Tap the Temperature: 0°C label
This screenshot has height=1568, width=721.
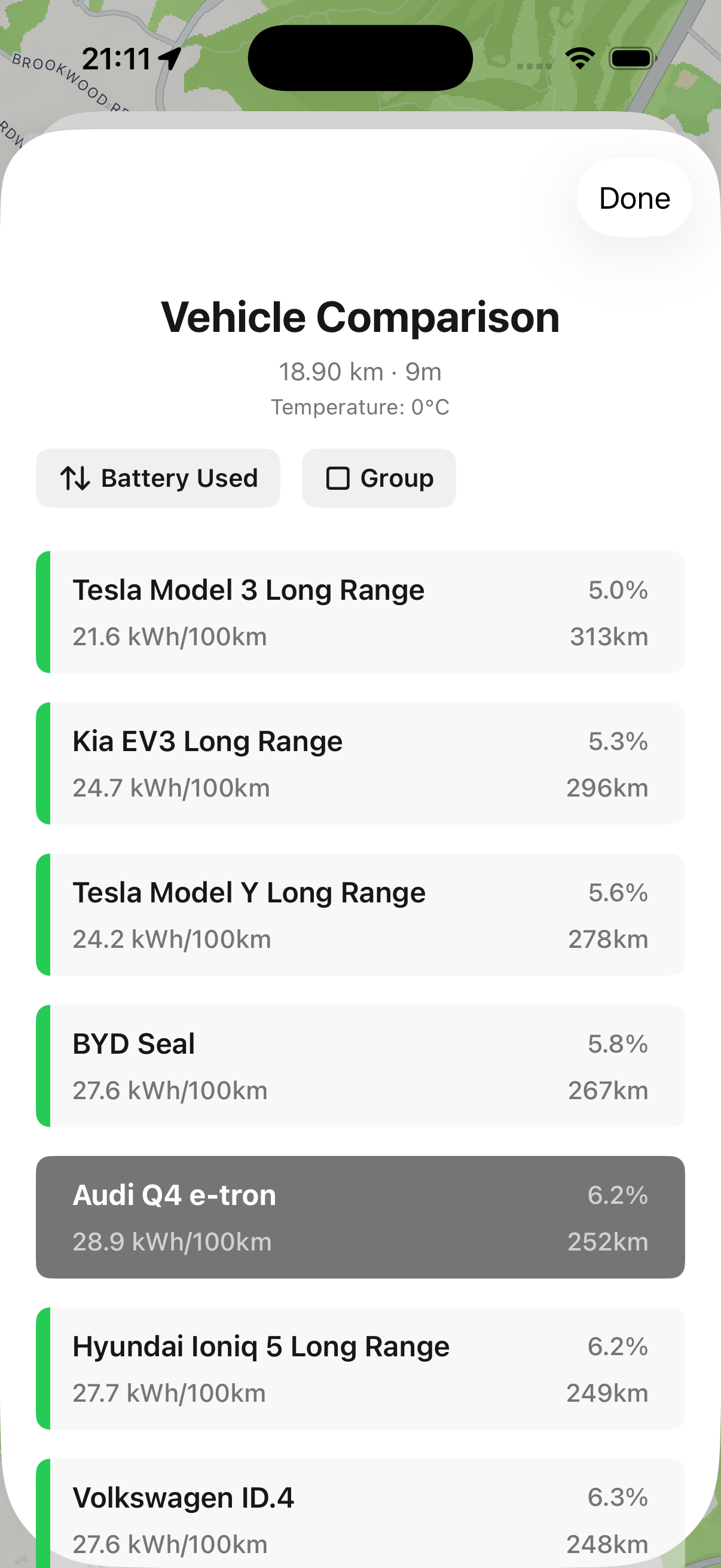click(x=360, y=407)
